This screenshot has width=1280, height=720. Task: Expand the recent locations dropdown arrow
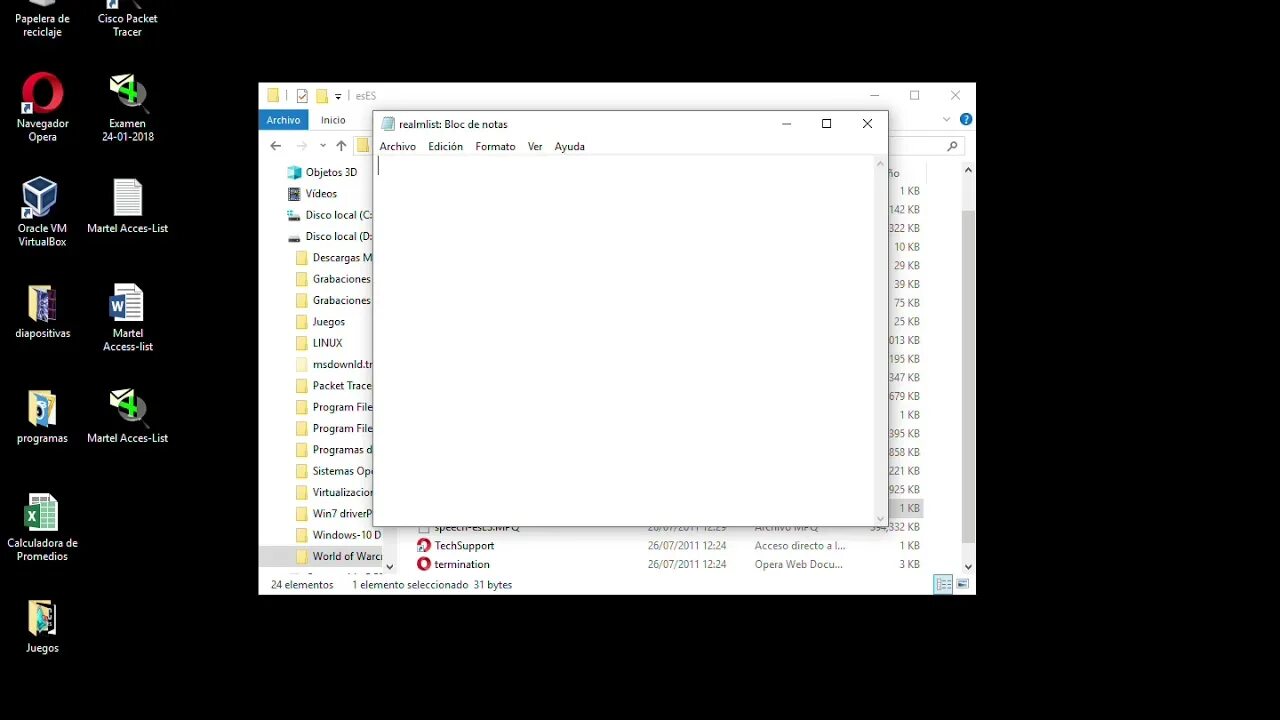pos(322,146)
